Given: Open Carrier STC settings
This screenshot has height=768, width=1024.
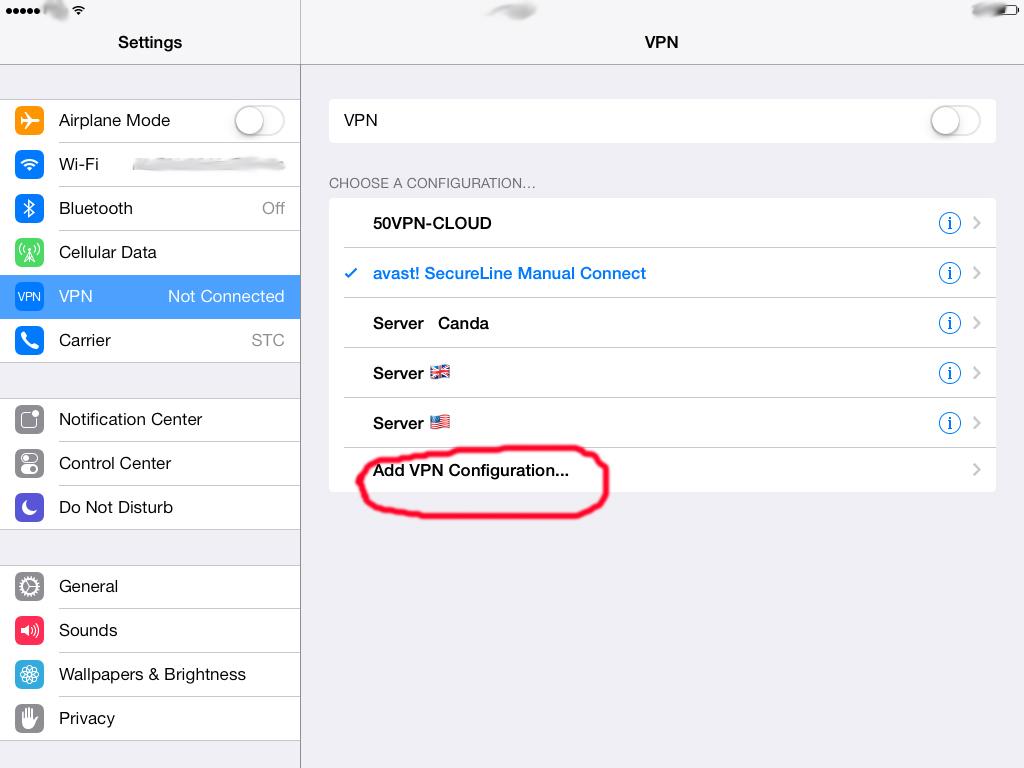Looking at the screenshot, I should (150, 340).
